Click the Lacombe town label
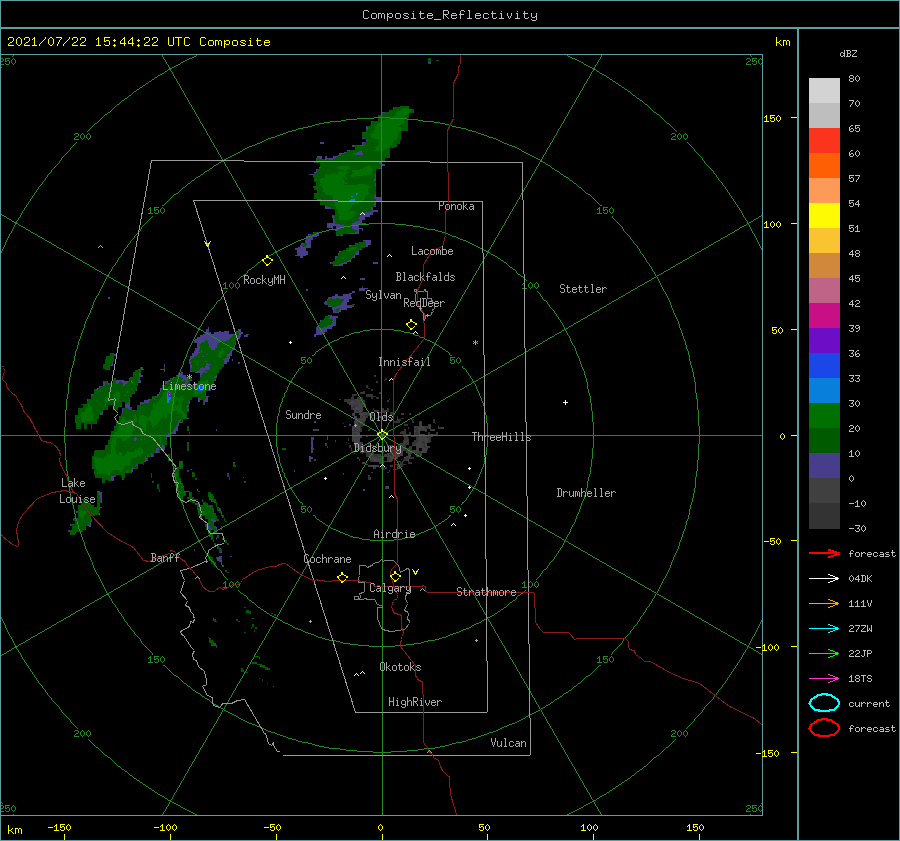 (x=432, y=251)
